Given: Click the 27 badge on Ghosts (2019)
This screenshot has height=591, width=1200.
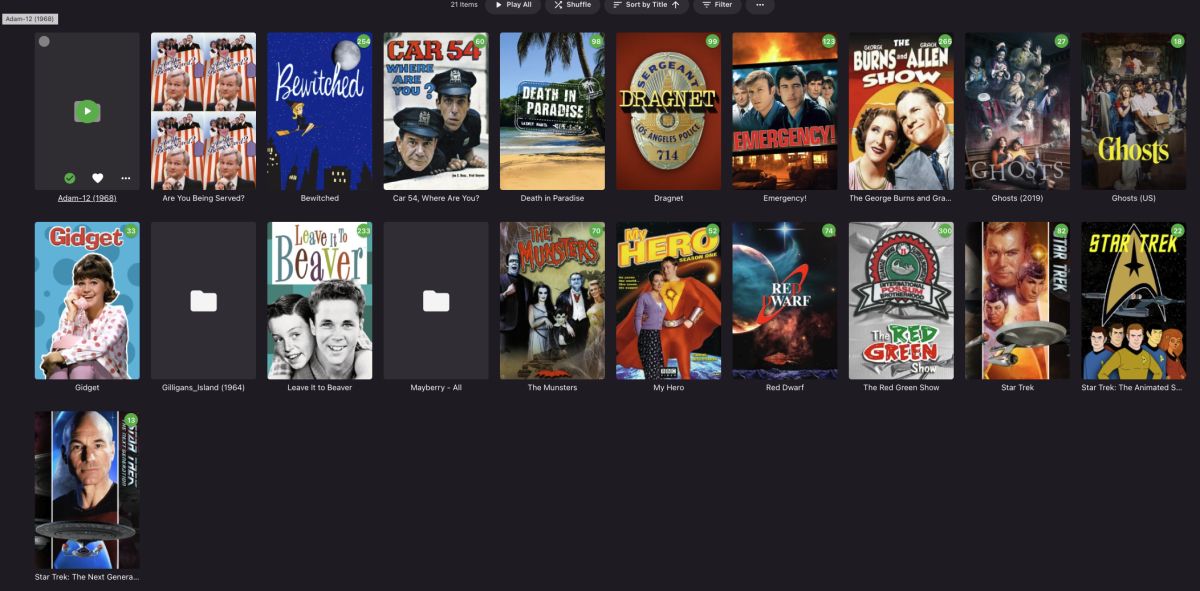Looking at the screenshot, I should [1061, 41].
